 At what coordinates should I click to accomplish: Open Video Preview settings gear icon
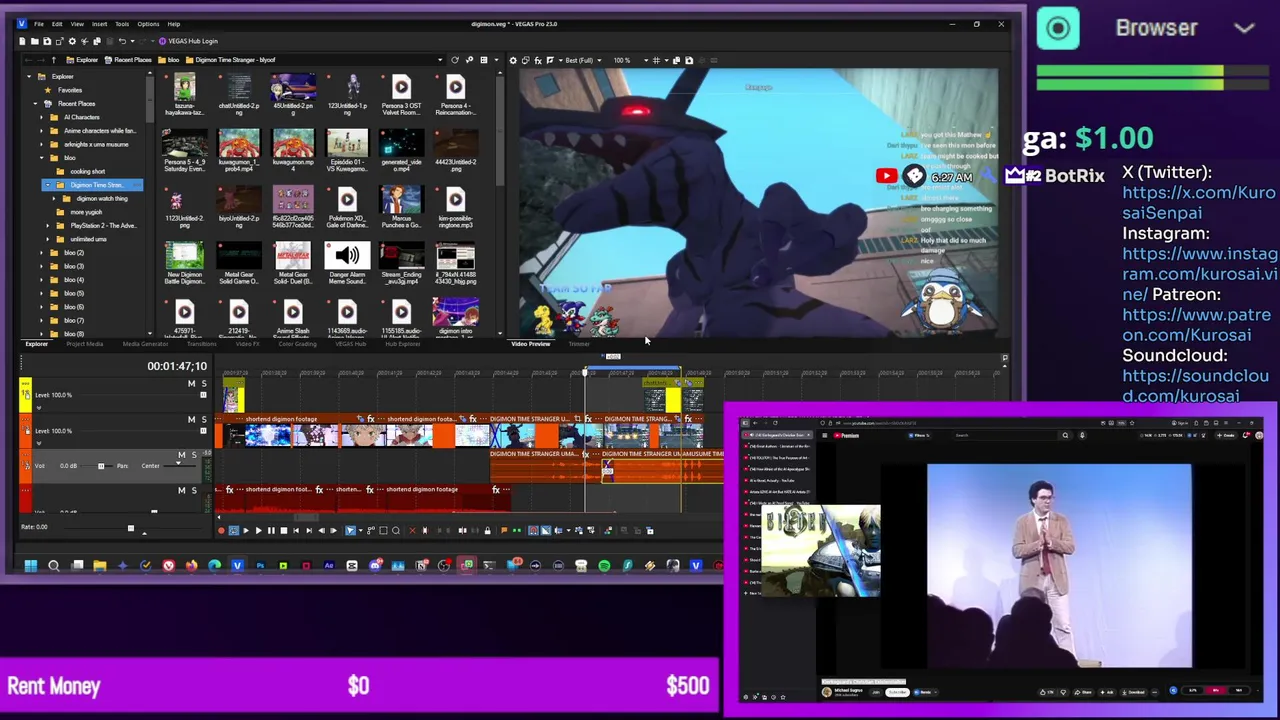(513, 60)
